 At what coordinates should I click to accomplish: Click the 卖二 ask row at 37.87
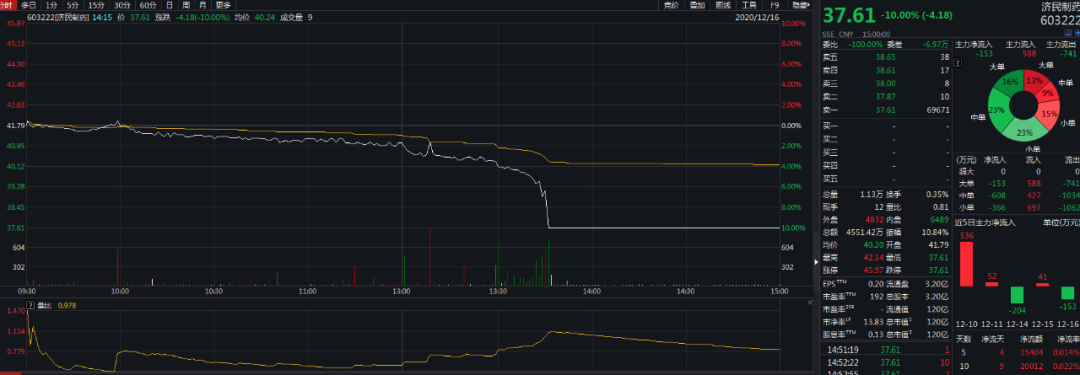886,97
